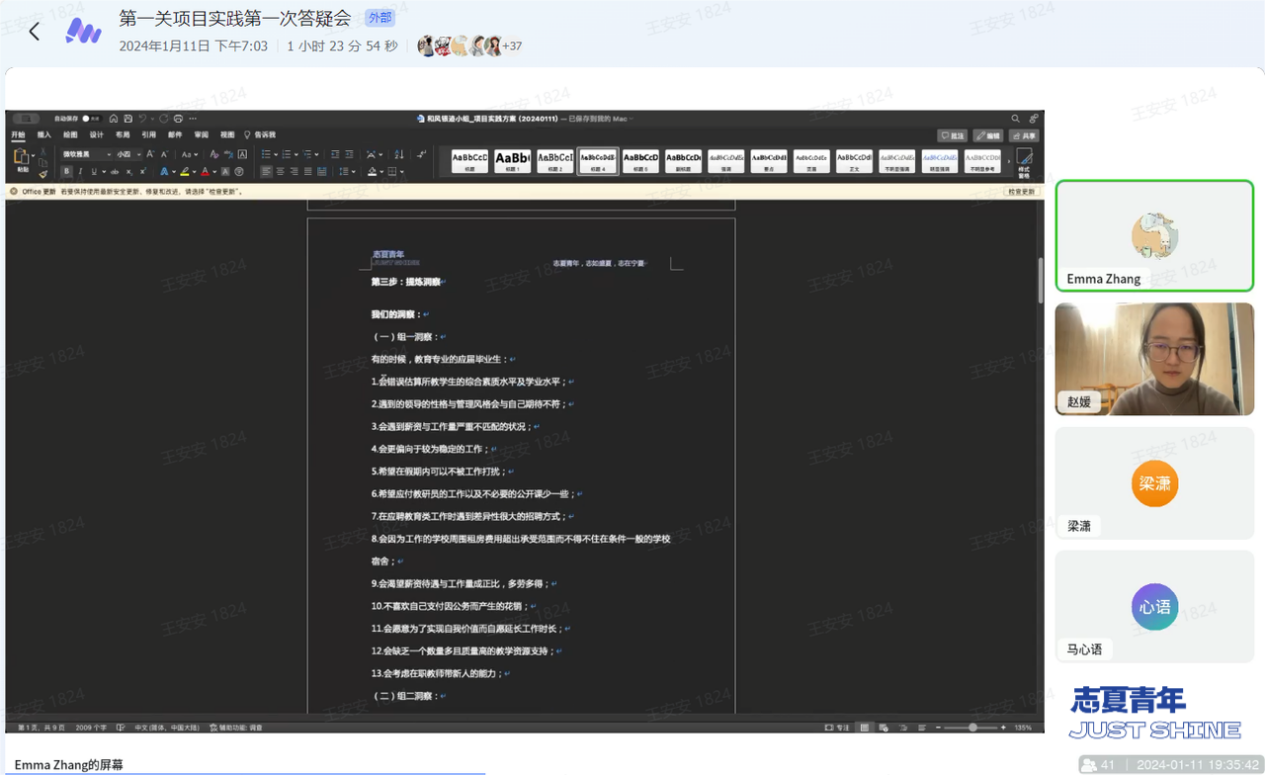Open the 设计 ribbon tab
1265x775 pixels.
coord(96,135)
